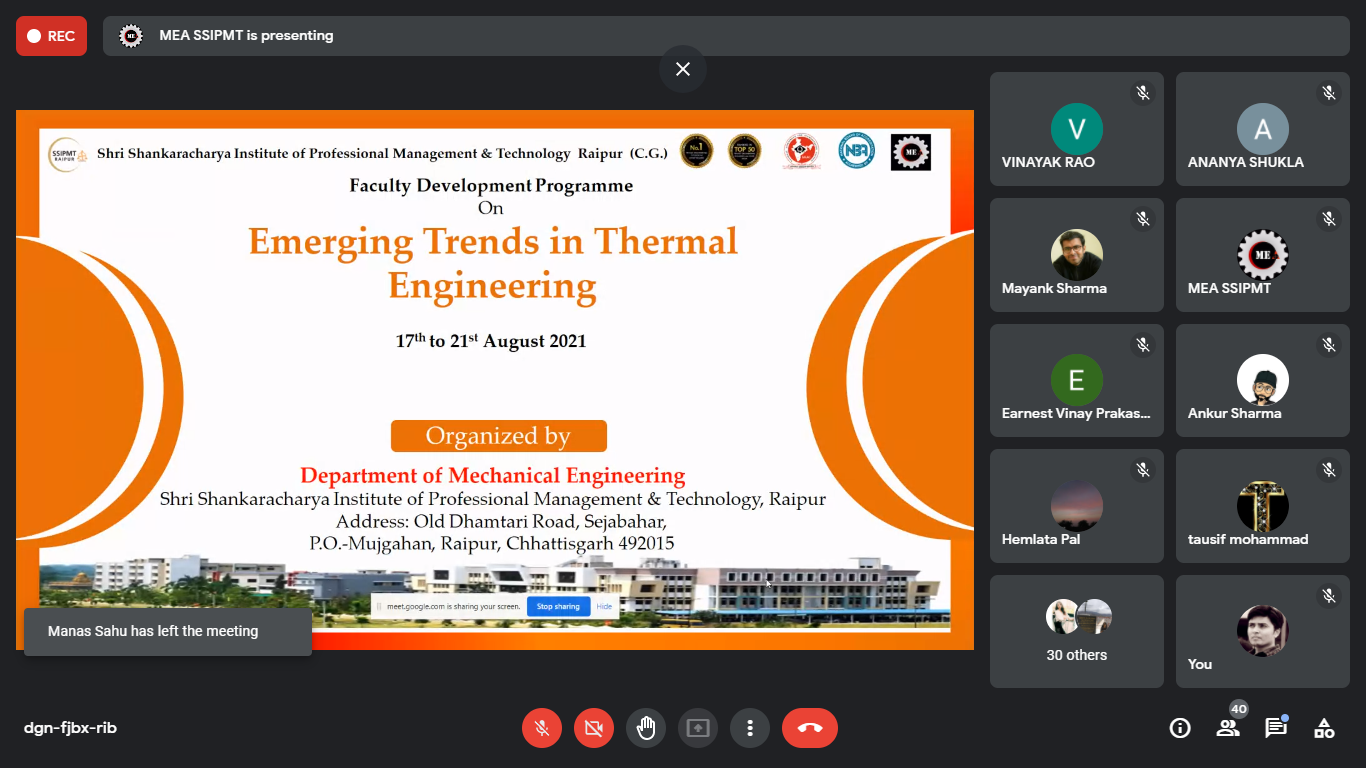The width and height of the screenshot is (1366, 768).
Task: Click tausif mohammad's avatar
Action: click(x=1263, y=506)
